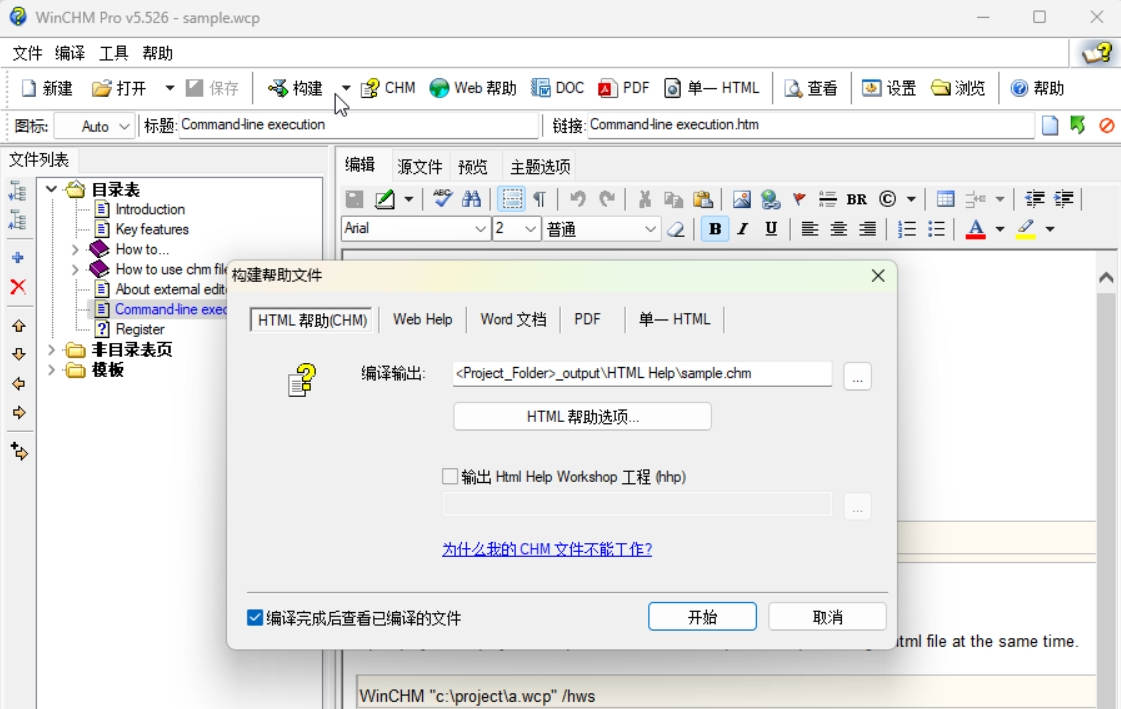Insert line break with BR icon

(856, 199)
